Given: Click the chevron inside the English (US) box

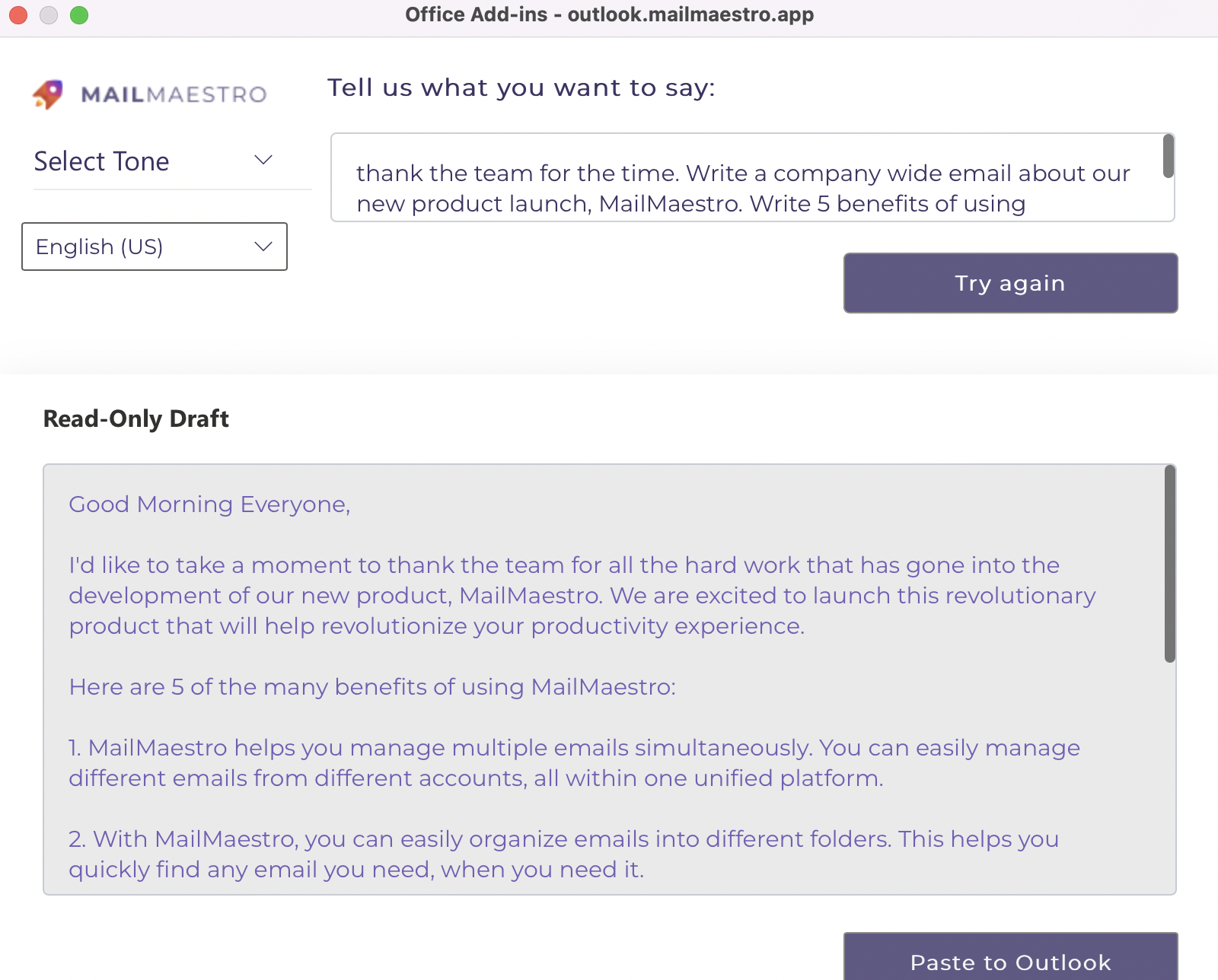Looking at the screenshot, I should click(x=263, y=246).
